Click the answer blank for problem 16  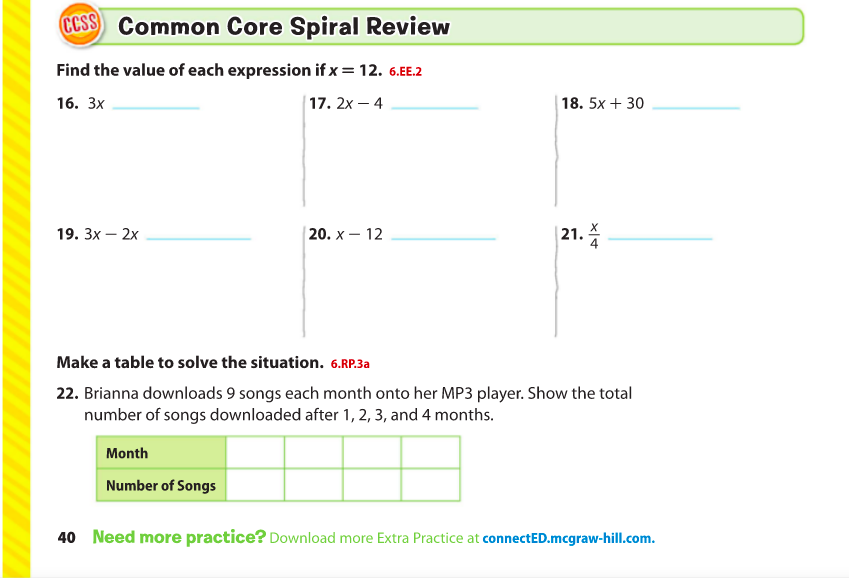pos(156,105)
